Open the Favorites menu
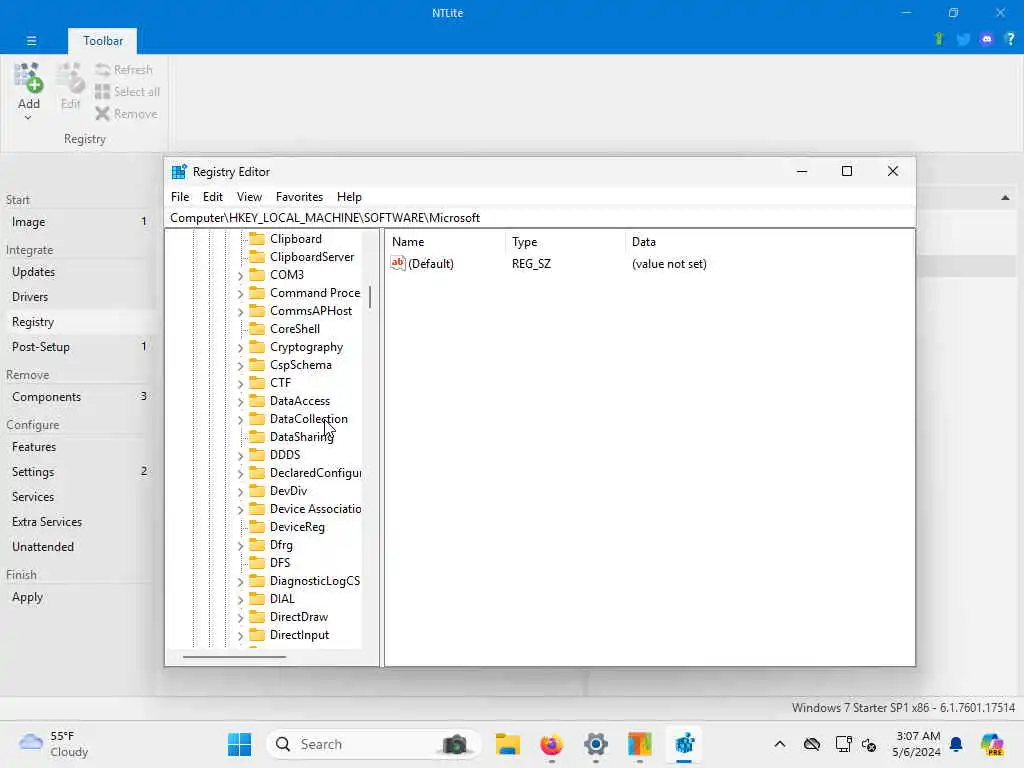Image resolution: width=1024 pixels, height=768 pixels. pyautogui.click(x=299, y=197)
